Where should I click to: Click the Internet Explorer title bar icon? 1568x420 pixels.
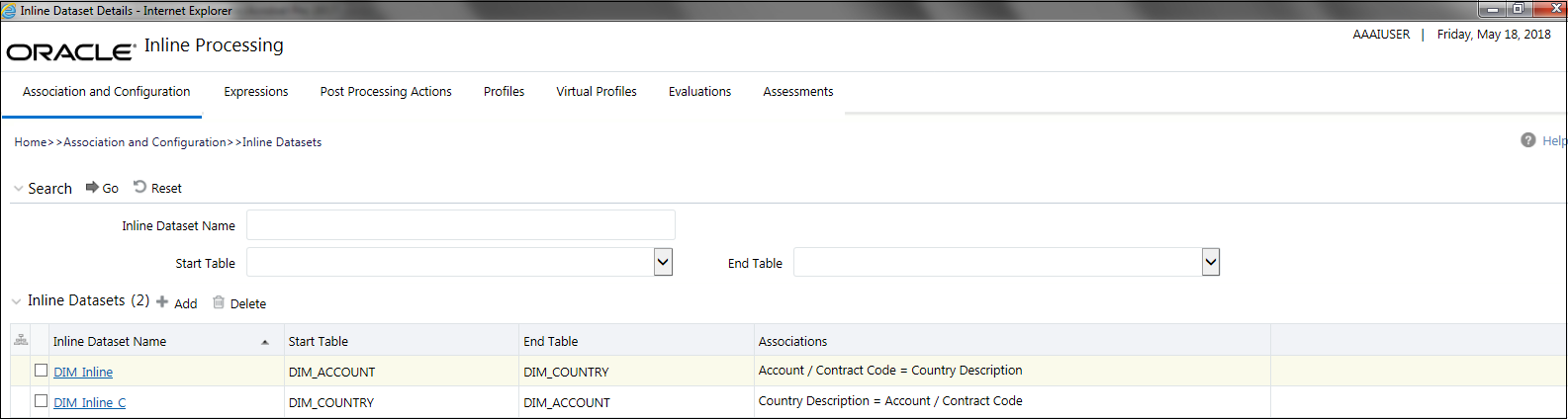click(9, 11)
